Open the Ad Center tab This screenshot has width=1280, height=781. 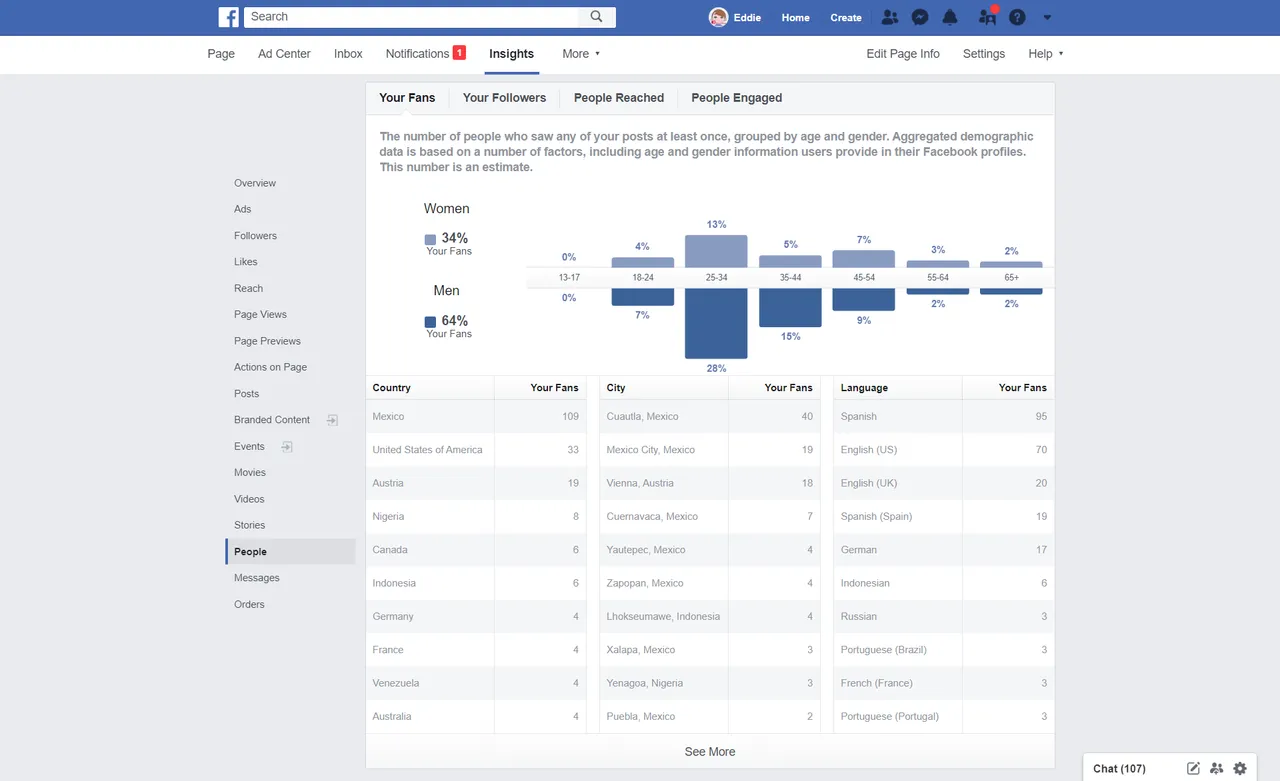click(284, 54)
